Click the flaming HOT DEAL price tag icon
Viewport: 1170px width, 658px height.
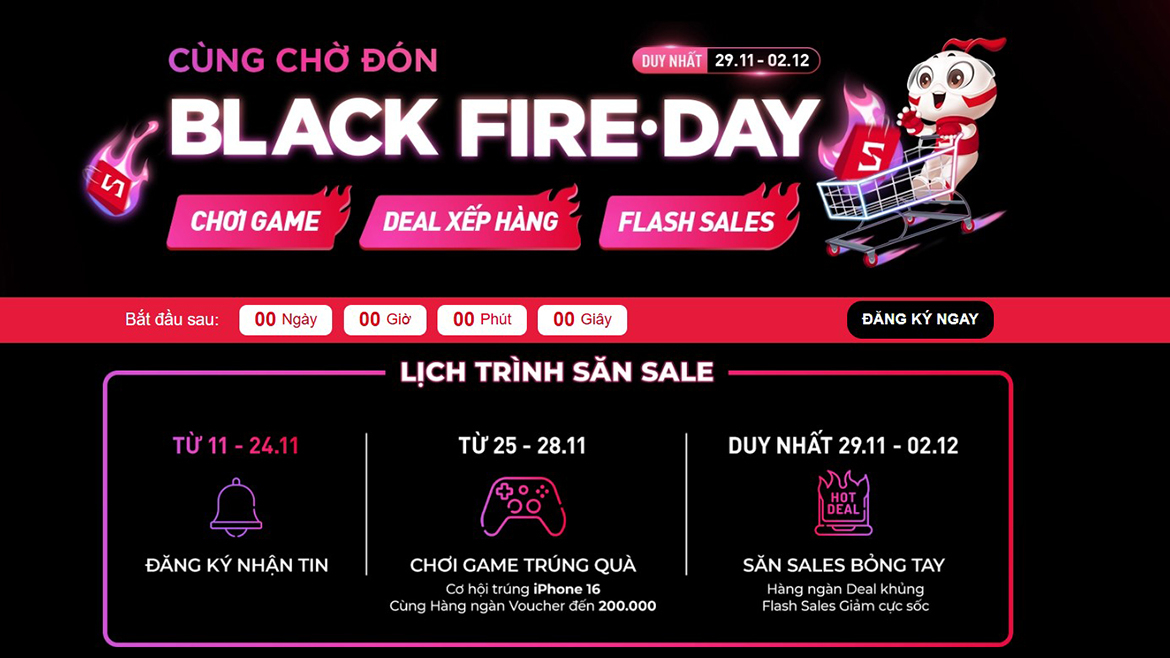pyautogui.click(x=841, y=503)
